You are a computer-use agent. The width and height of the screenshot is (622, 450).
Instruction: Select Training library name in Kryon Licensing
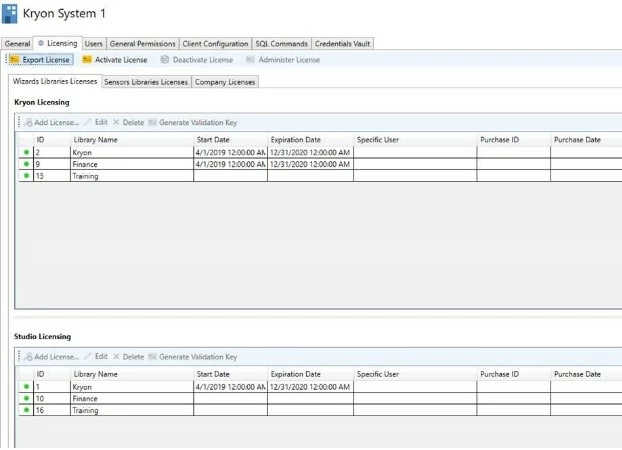[85, 176]
